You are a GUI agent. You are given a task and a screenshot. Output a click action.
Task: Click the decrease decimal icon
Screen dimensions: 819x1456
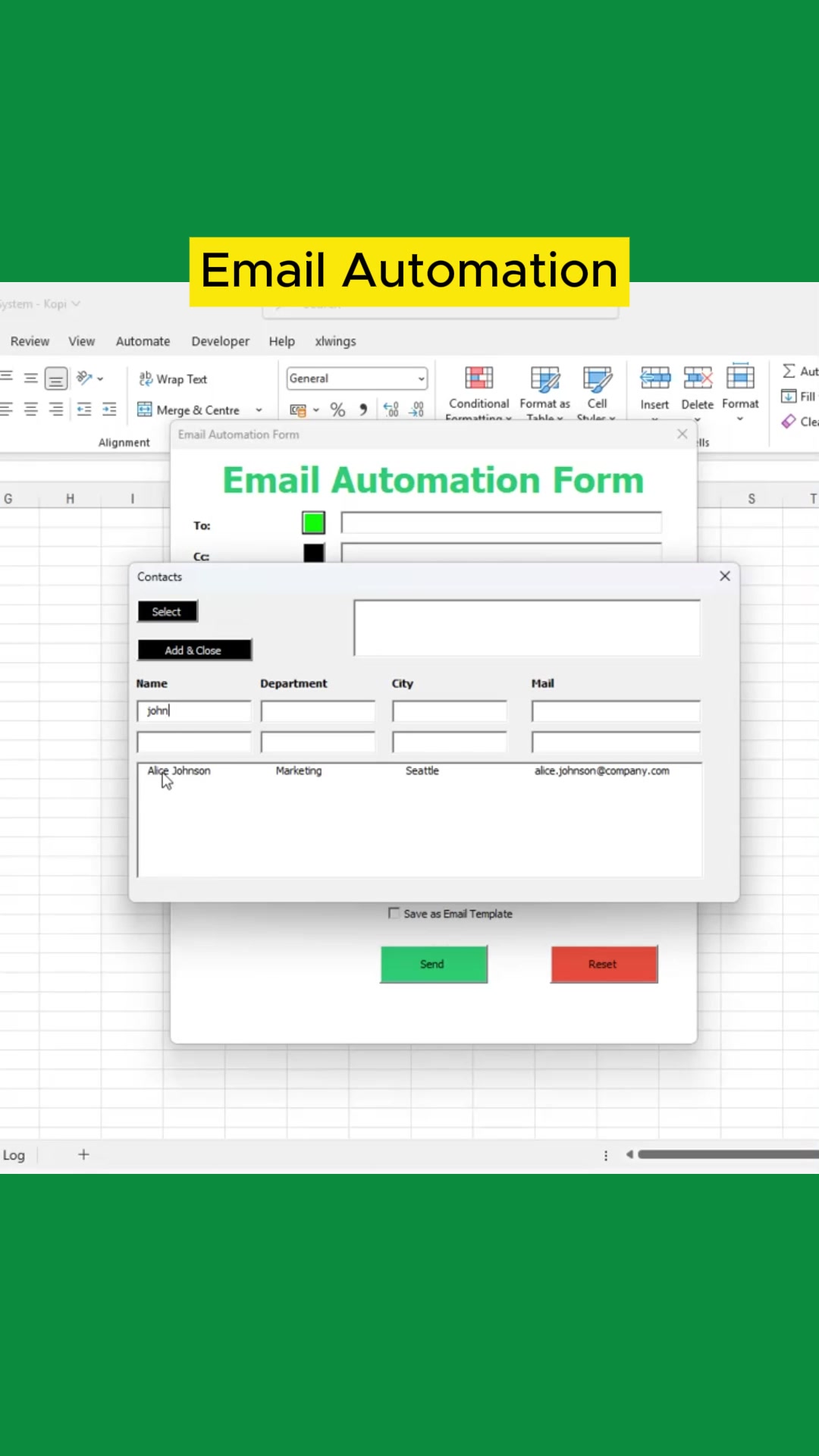pyautogui.click(x=417, y=410)
